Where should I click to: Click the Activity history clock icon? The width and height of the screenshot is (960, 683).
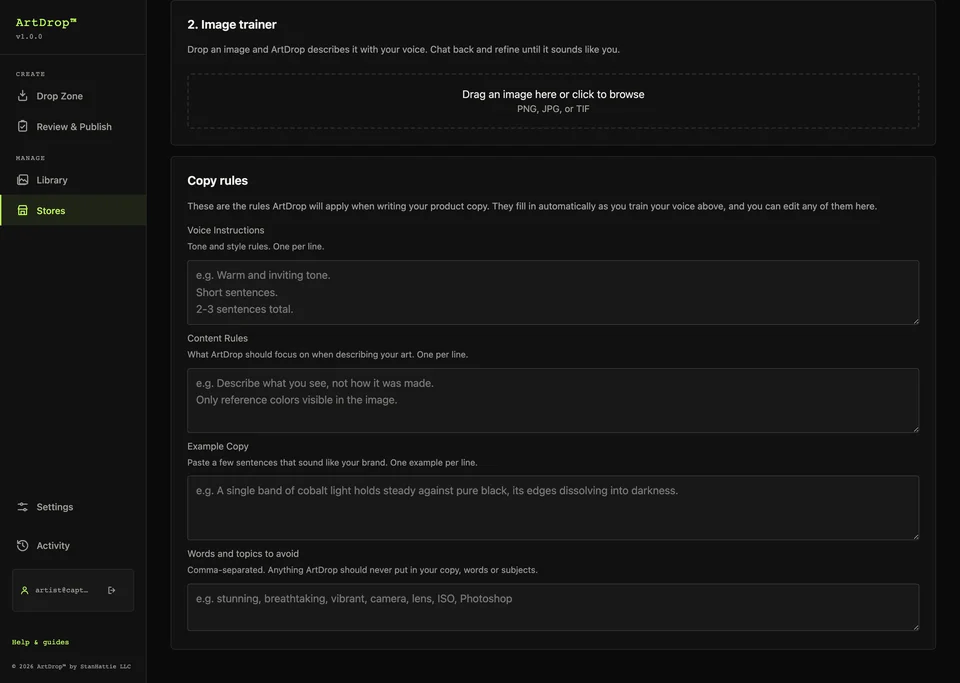pyautogui.click(x=23, y=545)
